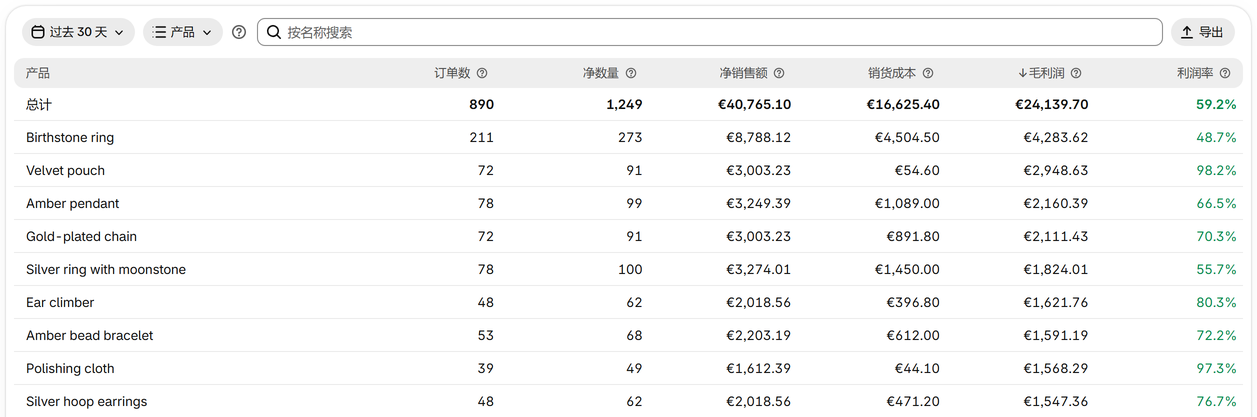Click the 利润率 column help icon
Image resolution: width=1257 pixels, height=417 pixels.
point(1225,73)
